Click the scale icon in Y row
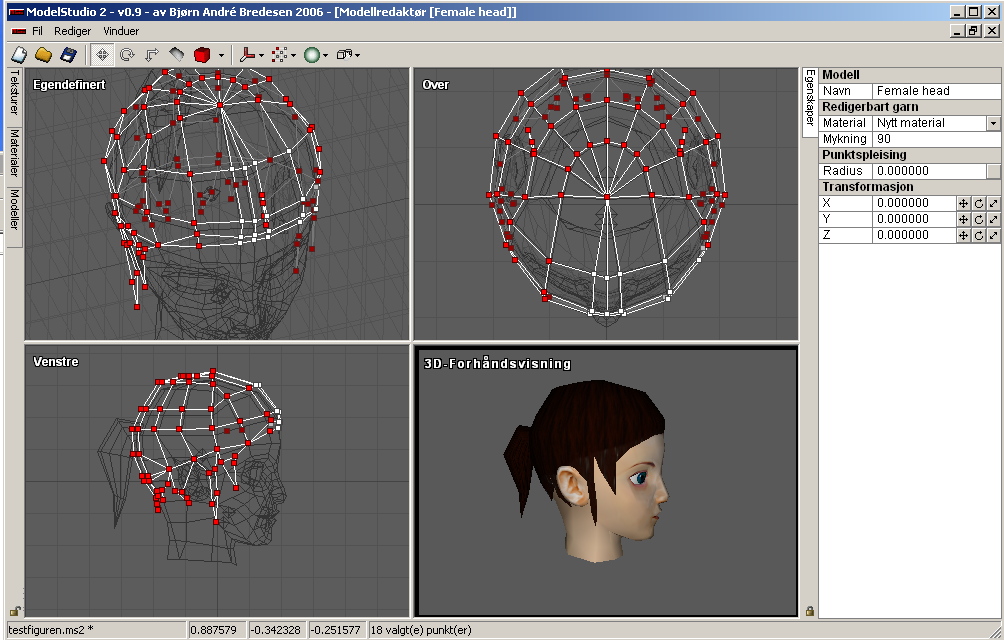This screenshot has height=640, width=1004. 993,220
